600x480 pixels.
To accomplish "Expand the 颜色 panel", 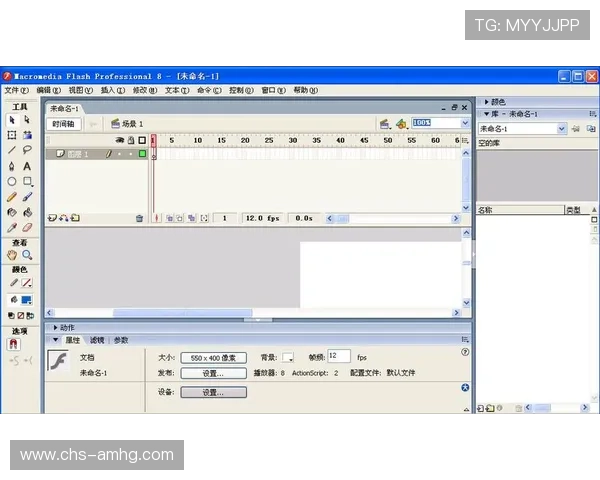I will tap(486, 102).
